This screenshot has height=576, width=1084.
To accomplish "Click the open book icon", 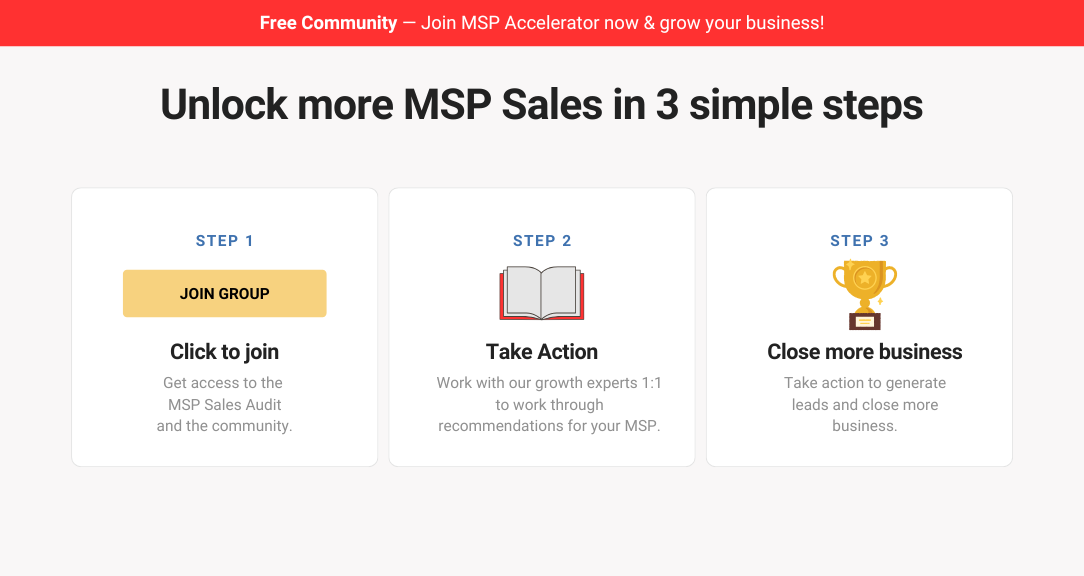I will click(x=542, y=293).
